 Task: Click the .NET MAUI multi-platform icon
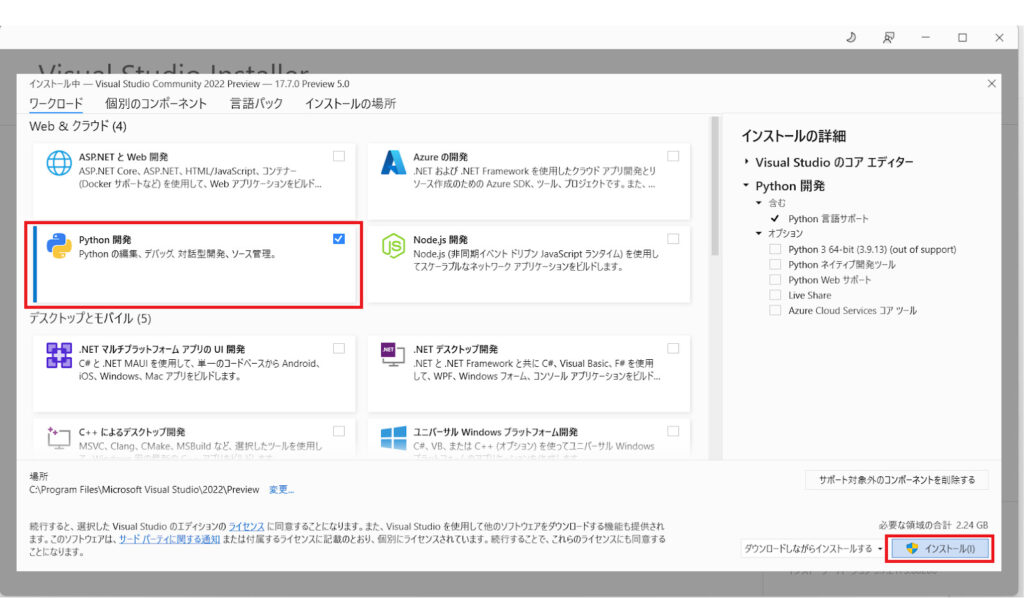[59, 356]
